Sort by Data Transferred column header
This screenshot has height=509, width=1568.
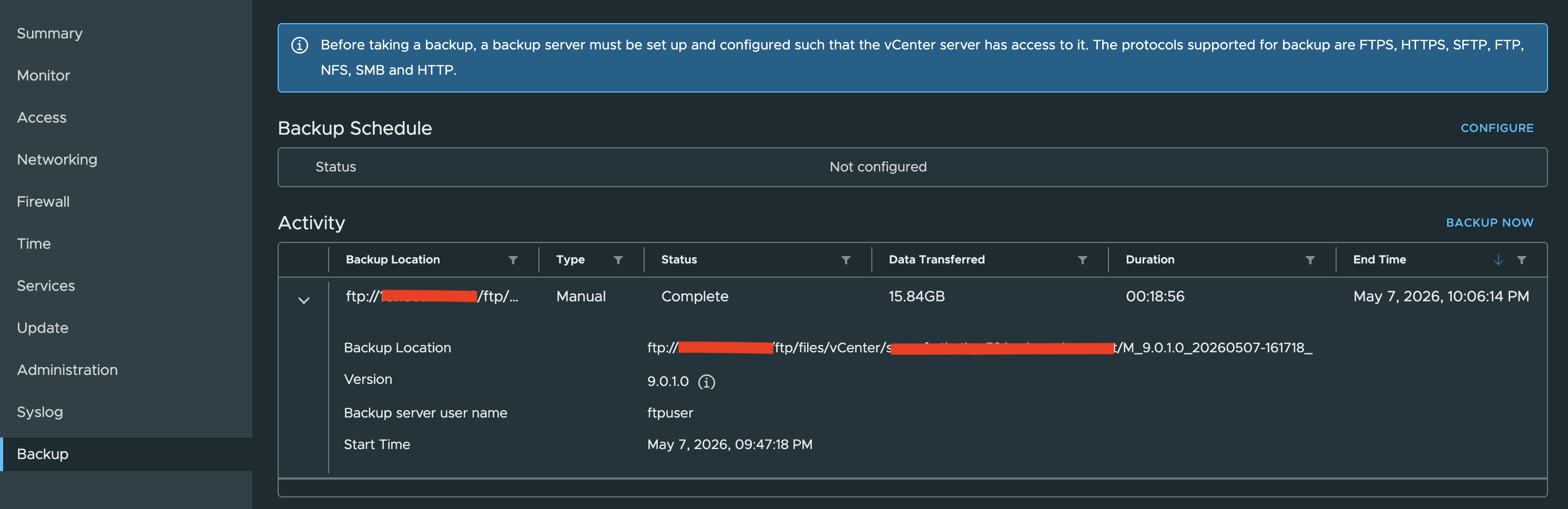click(936, 259)
